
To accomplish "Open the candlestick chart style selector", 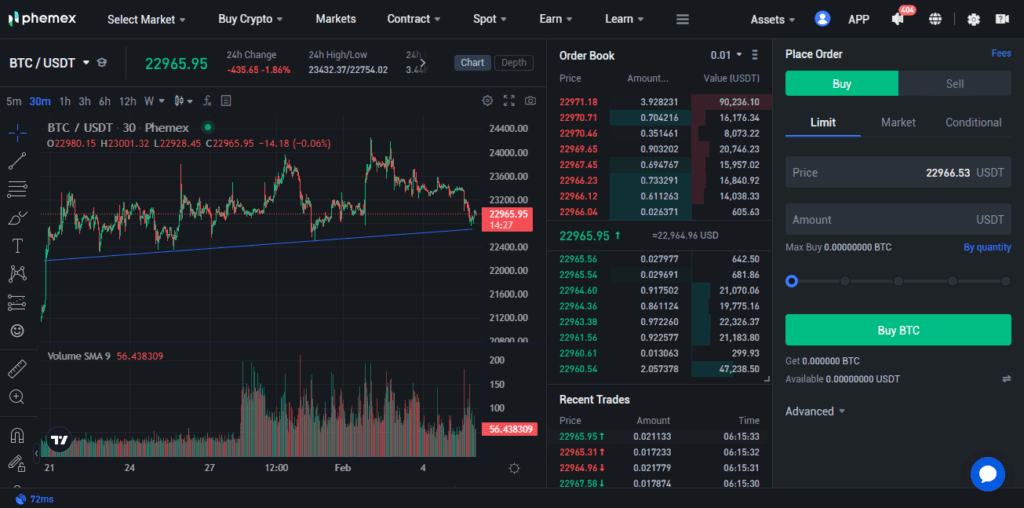I will pos(184,101).
